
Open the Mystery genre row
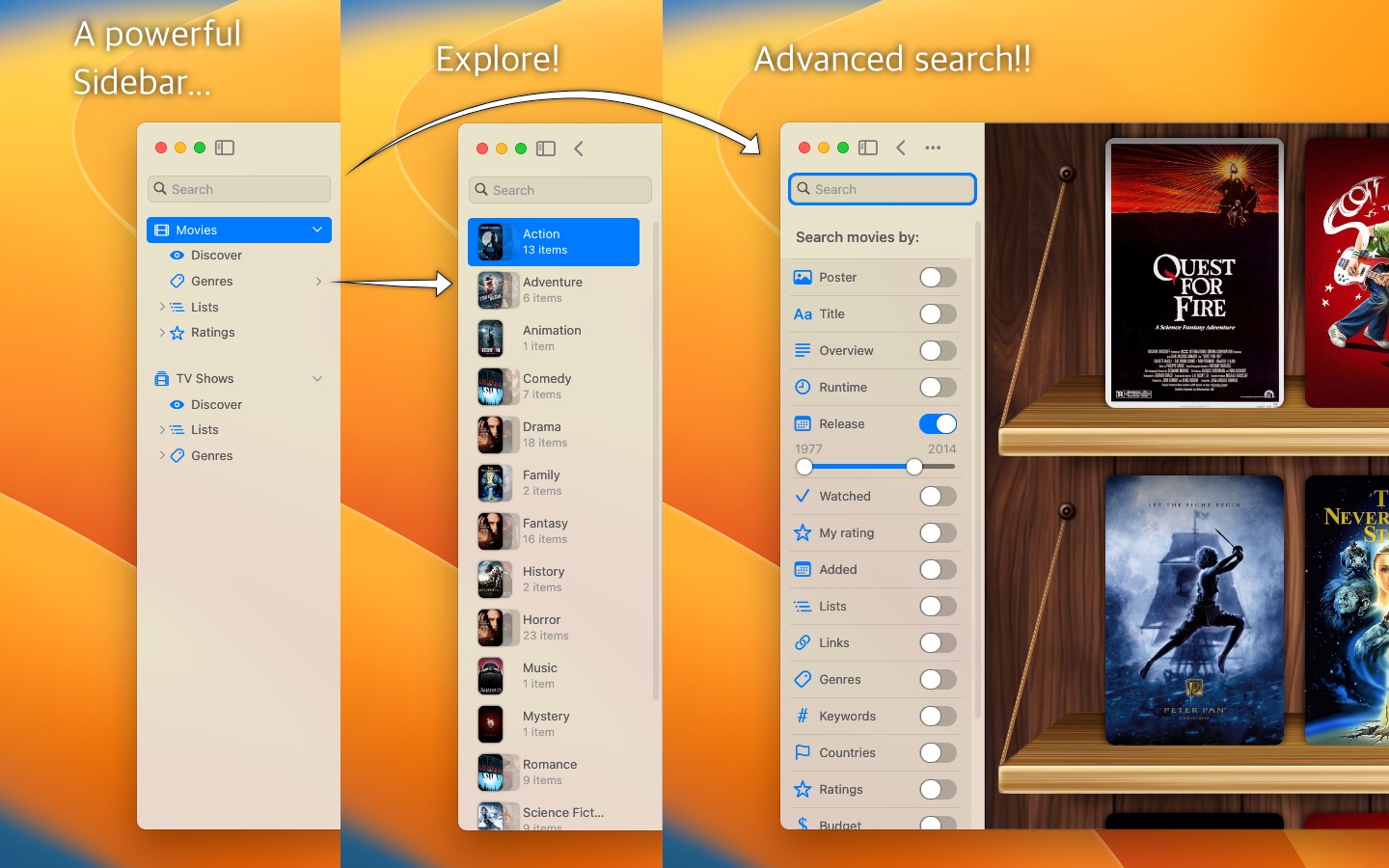554,724
